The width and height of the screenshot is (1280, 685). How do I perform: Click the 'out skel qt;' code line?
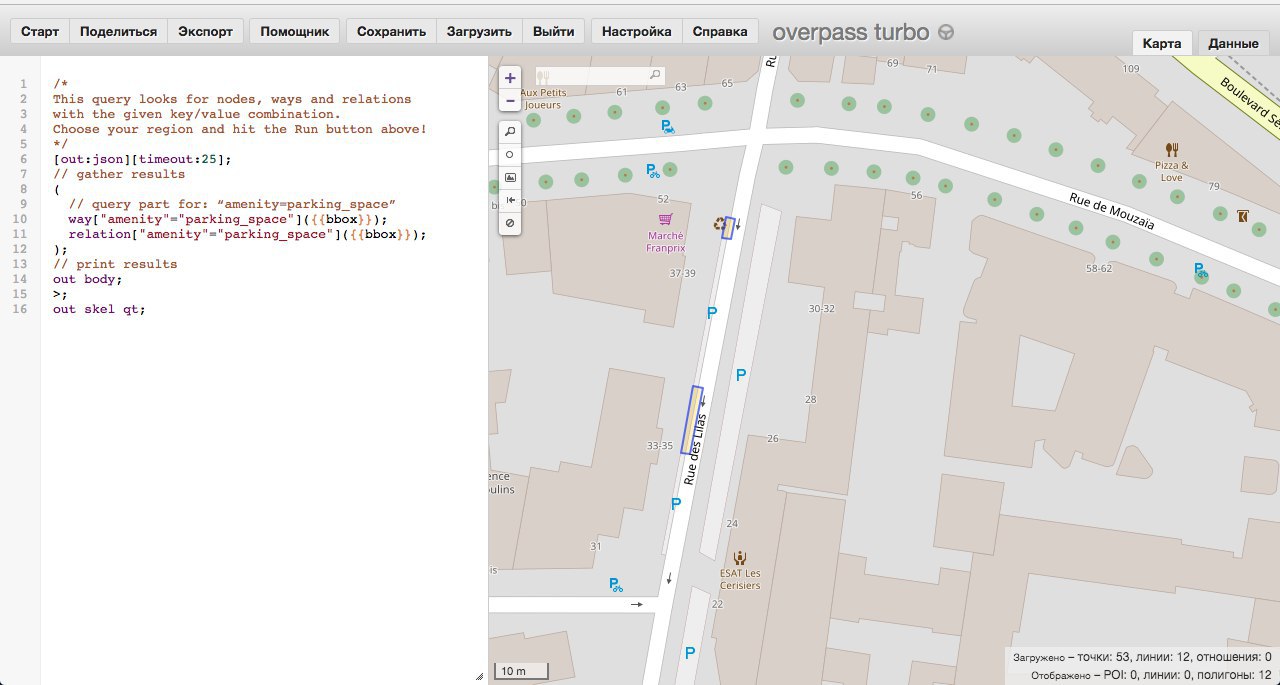tap(99, 309)
